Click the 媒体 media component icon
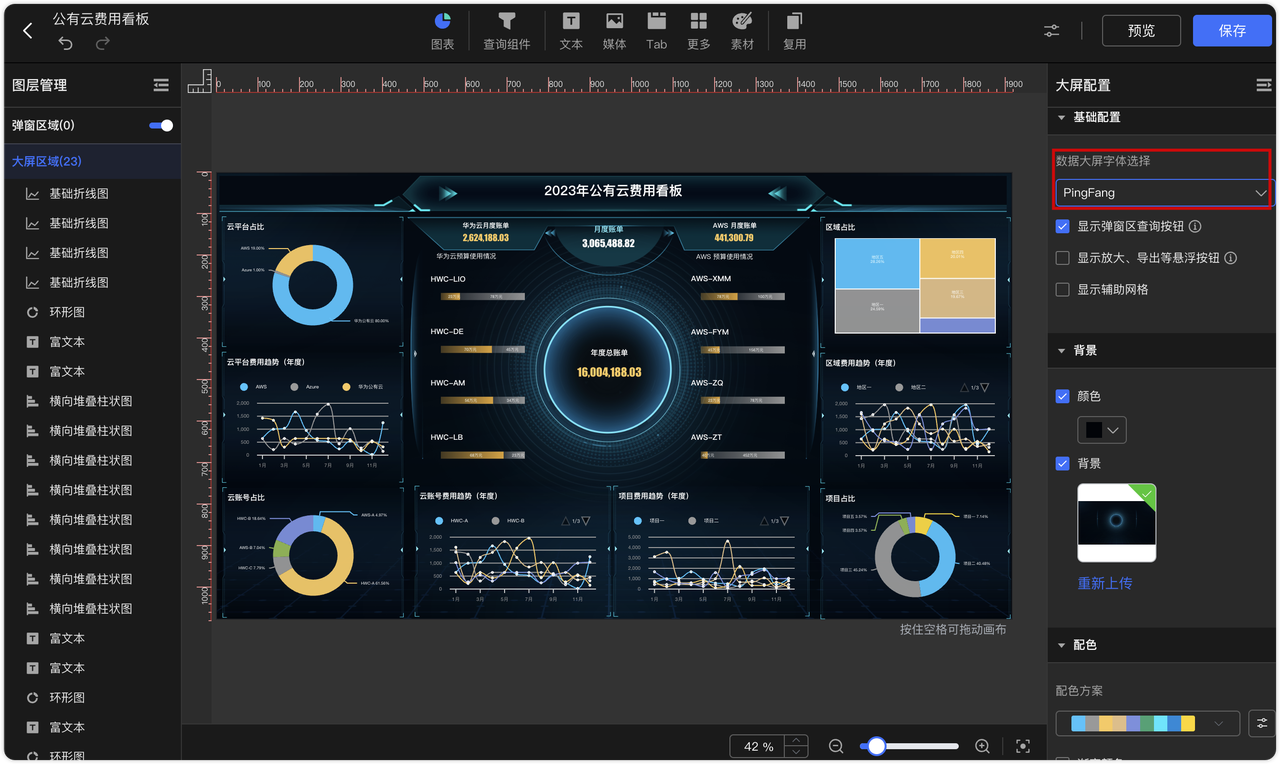 click(613, 30)
